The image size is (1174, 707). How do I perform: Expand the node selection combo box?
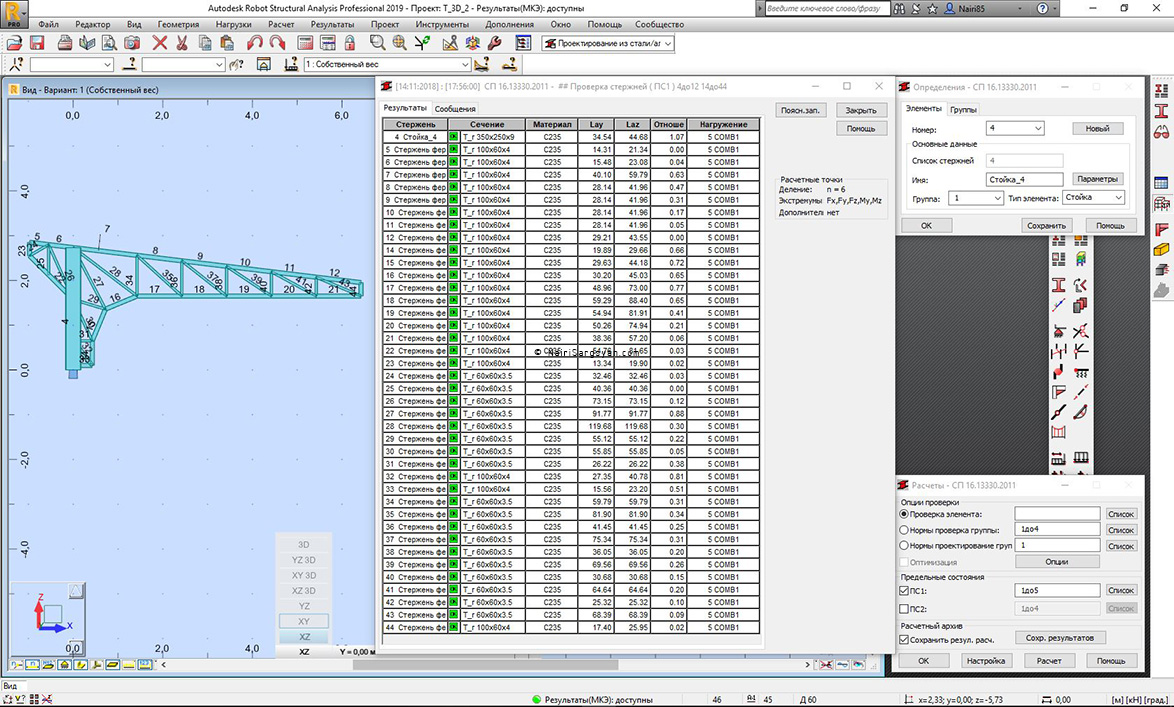click(108, 64)
